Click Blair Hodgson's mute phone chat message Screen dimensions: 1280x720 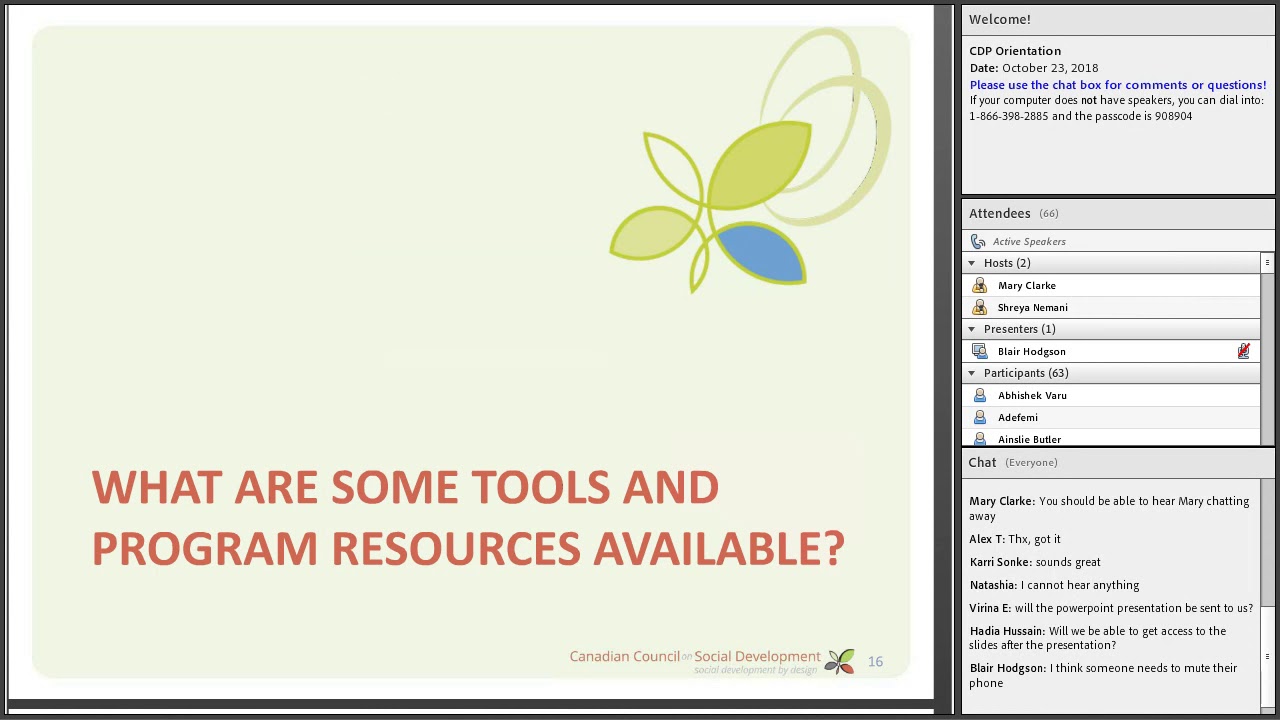[1103, 675]
